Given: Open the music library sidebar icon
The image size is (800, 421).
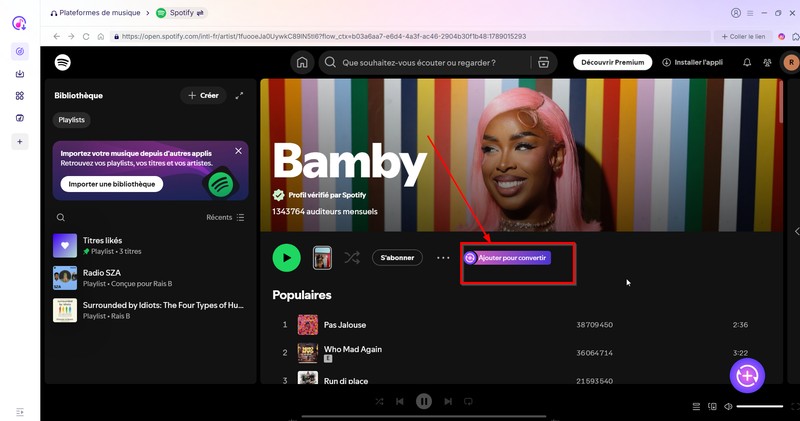Looking at the screenshot, I should (20, 118).
